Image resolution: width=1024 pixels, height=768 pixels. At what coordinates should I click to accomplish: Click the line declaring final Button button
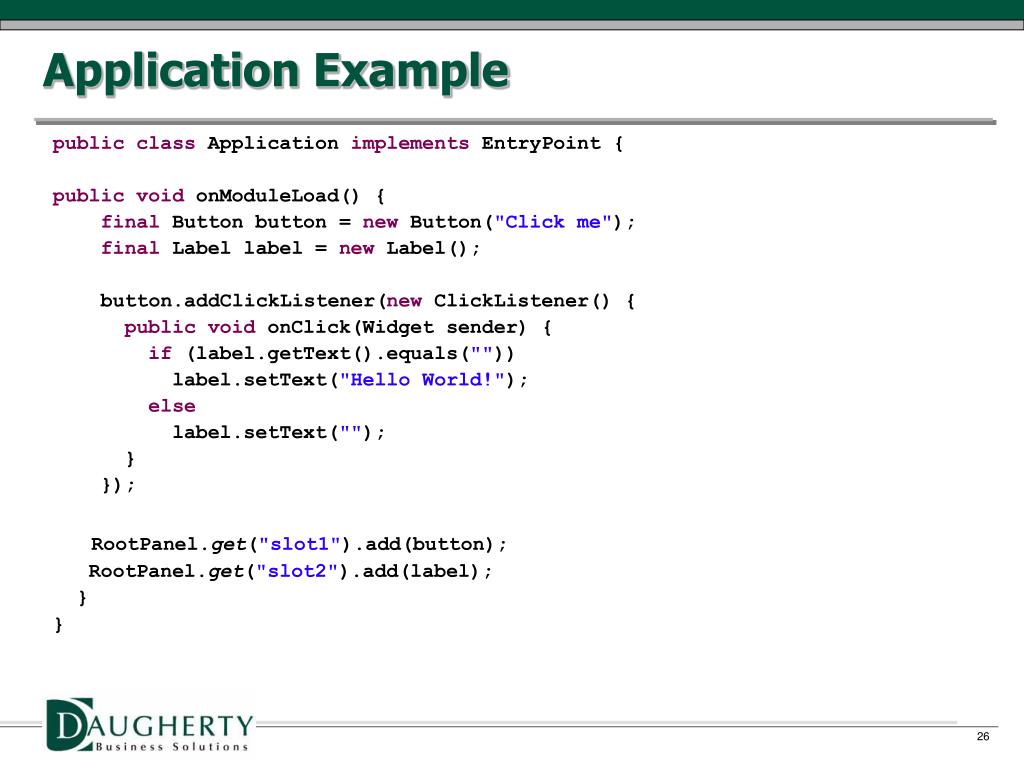tap(368, 222)
